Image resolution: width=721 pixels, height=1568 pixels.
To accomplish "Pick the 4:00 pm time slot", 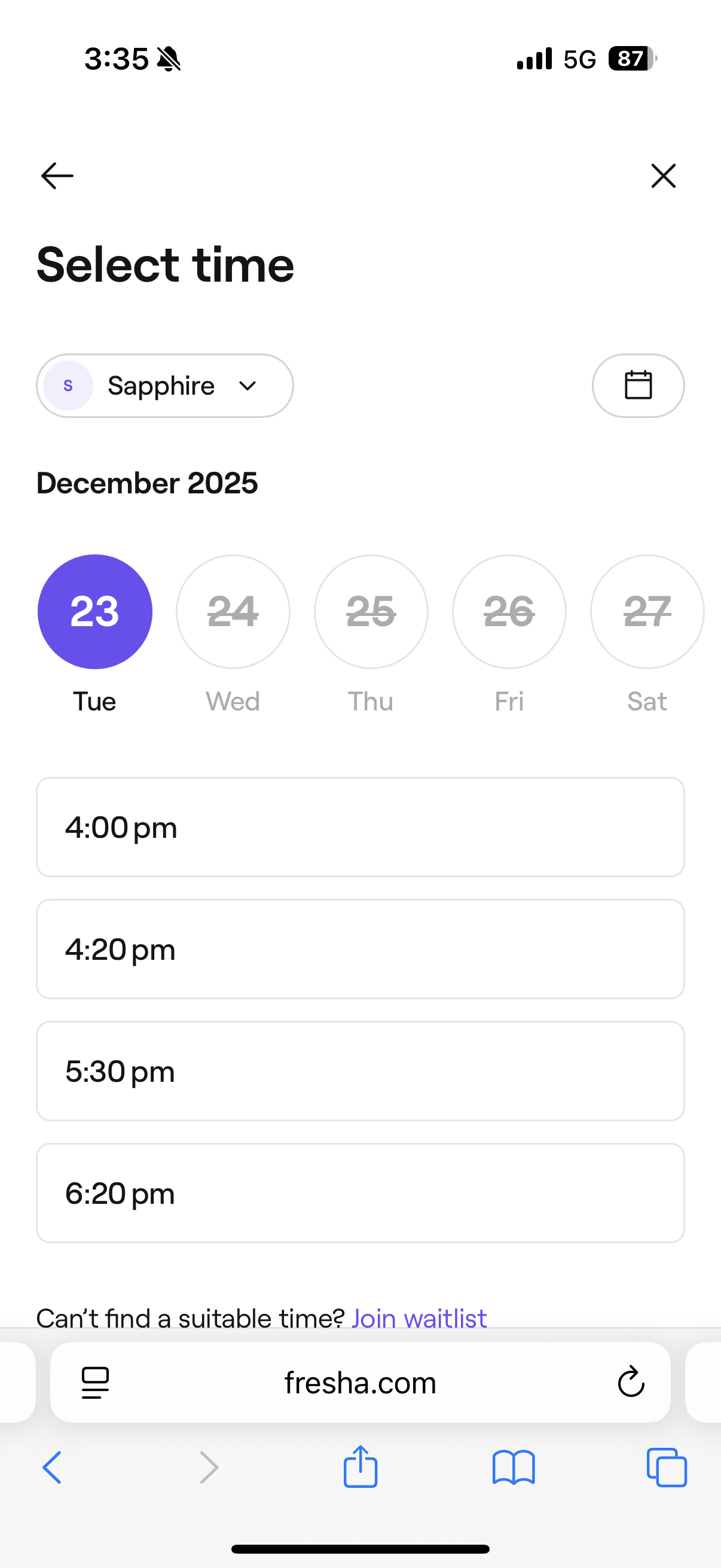I will click(360, 826).
